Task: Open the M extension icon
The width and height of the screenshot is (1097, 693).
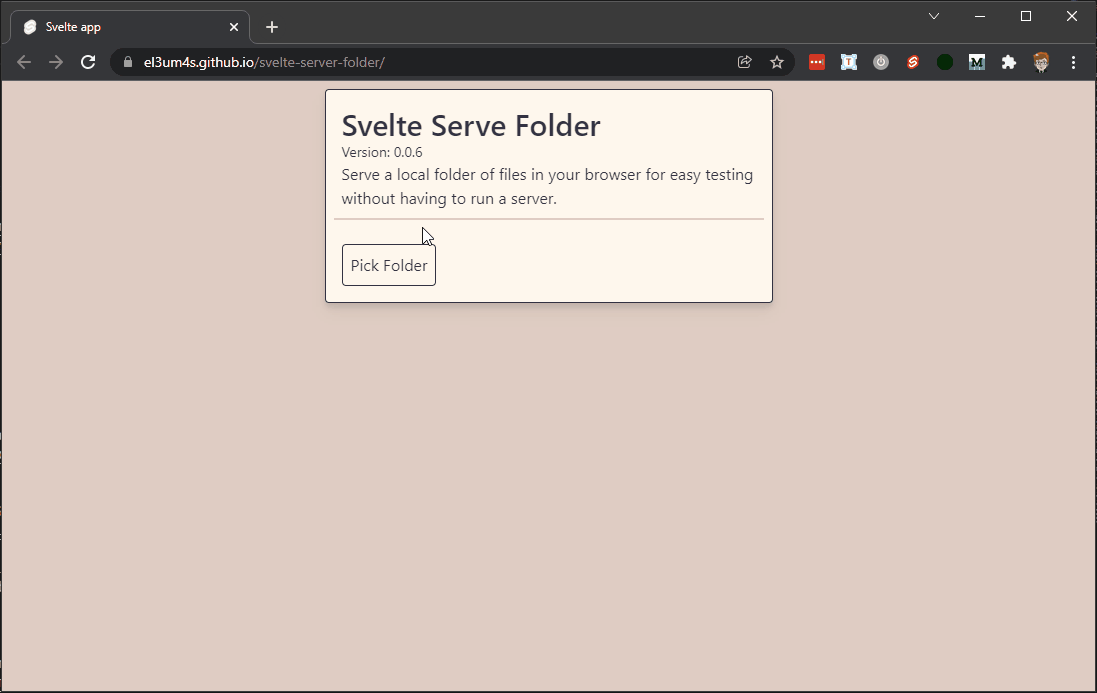Action: click(977, 62)
